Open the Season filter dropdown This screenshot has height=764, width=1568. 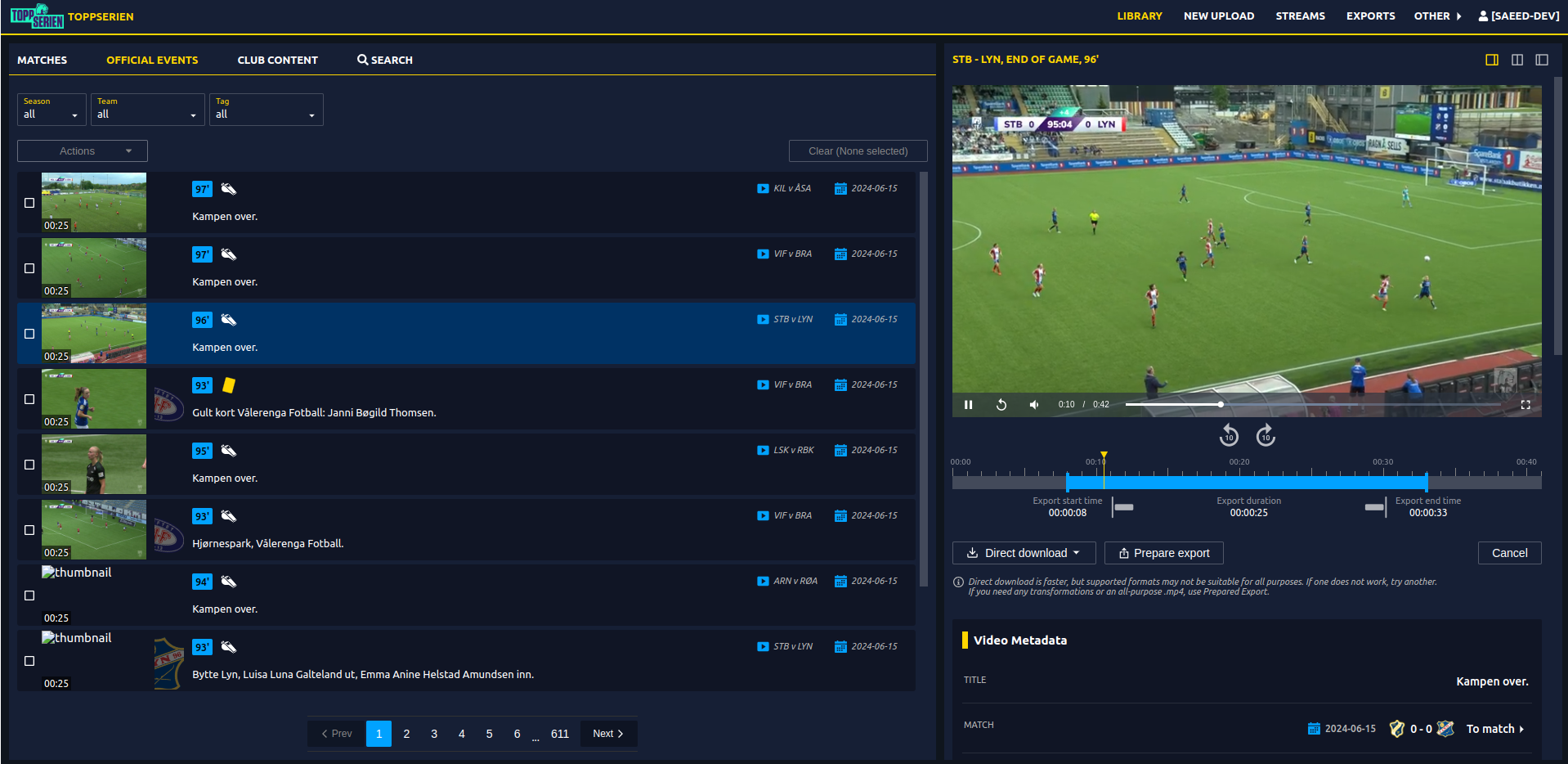[51, 110]
